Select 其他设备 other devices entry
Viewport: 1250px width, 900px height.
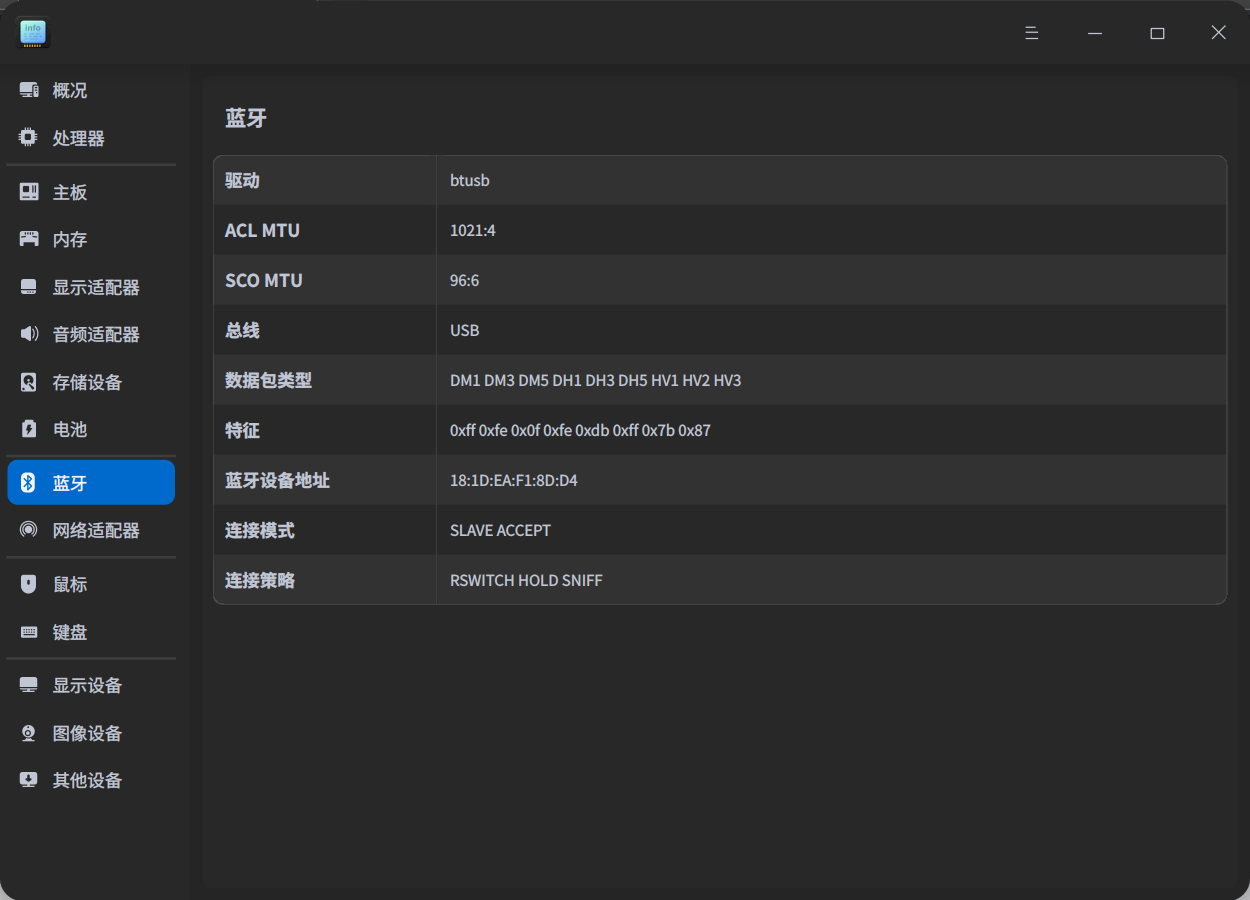coord(87,780)
